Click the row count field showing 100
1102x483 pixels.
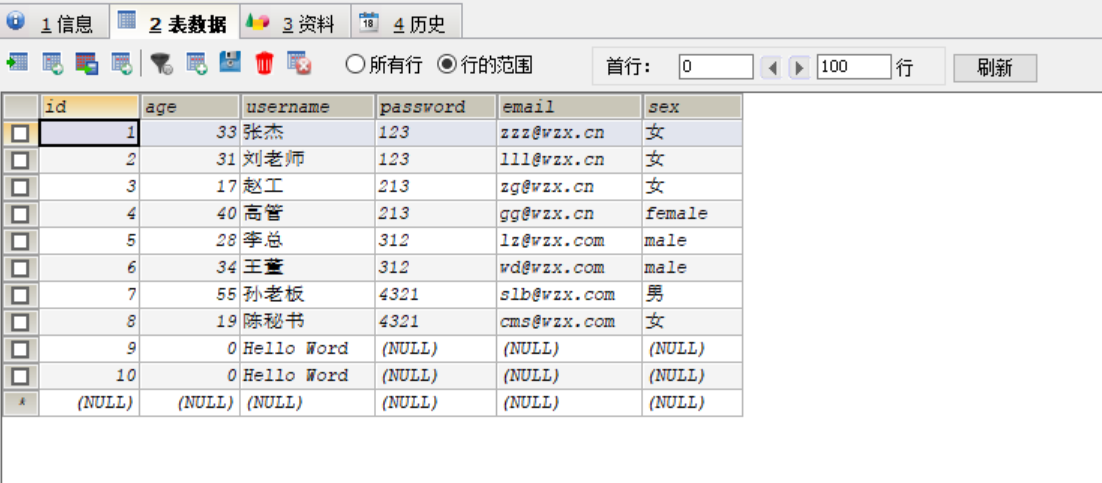[x=854, y=67]
